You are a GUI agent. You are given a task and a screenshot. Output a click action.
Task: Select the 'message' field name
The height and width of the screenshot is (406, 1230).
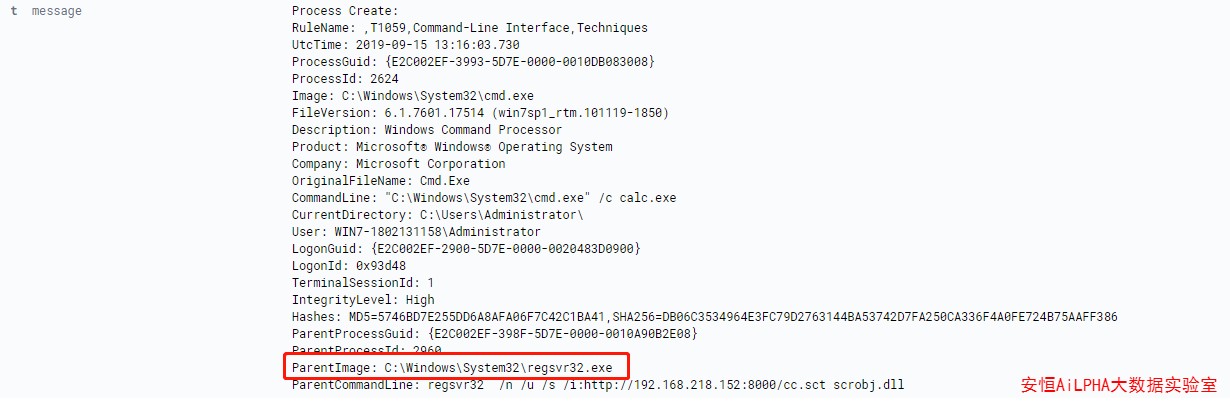point(57,11)
